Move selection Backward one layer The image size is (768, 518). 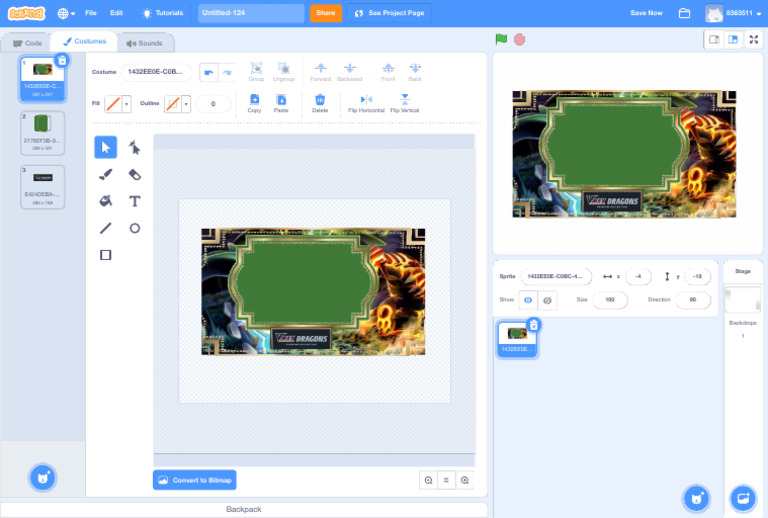coord(350,71)
